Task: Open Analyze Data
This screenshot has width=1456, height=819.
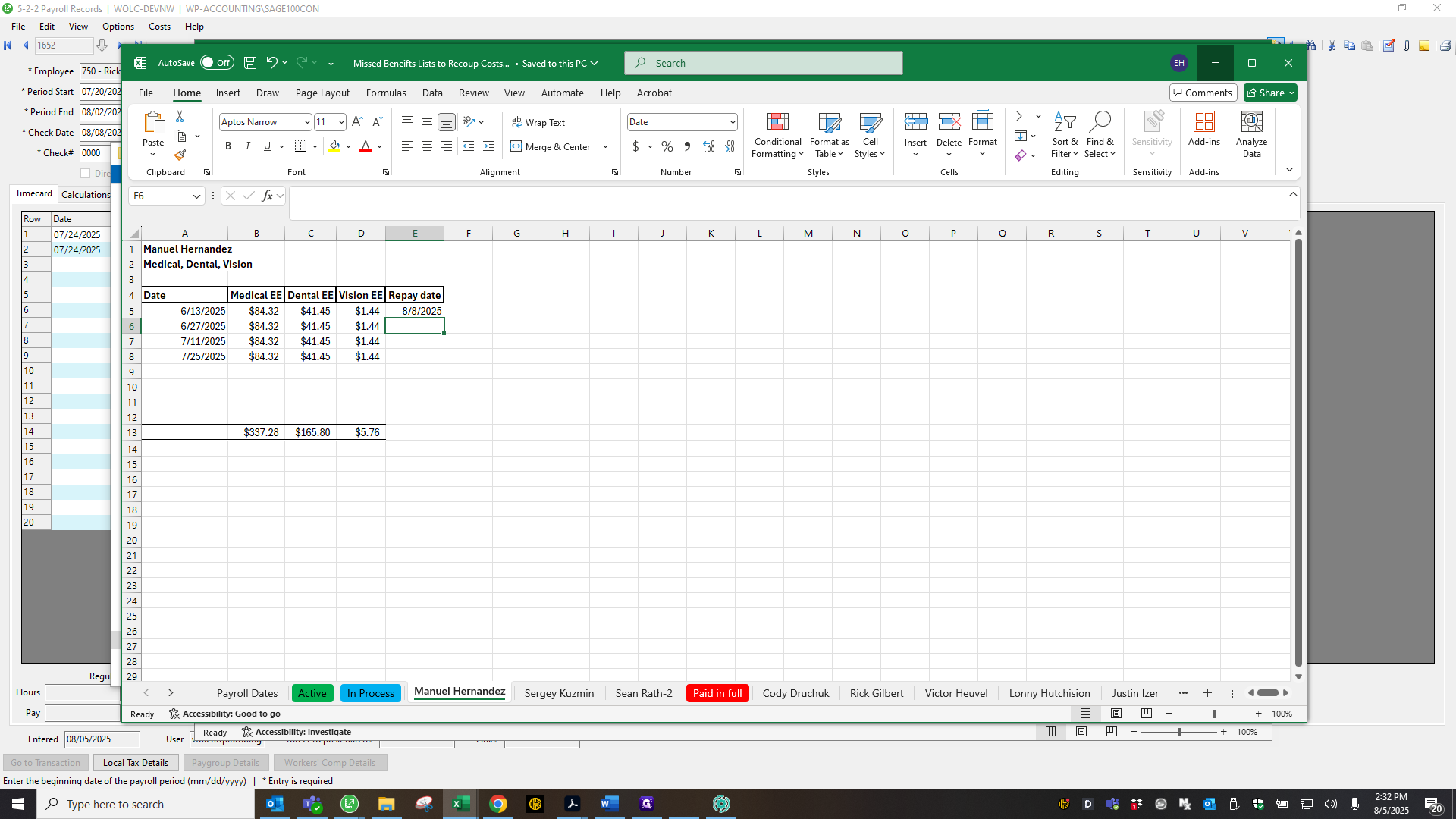Action: click(1251, 134)
